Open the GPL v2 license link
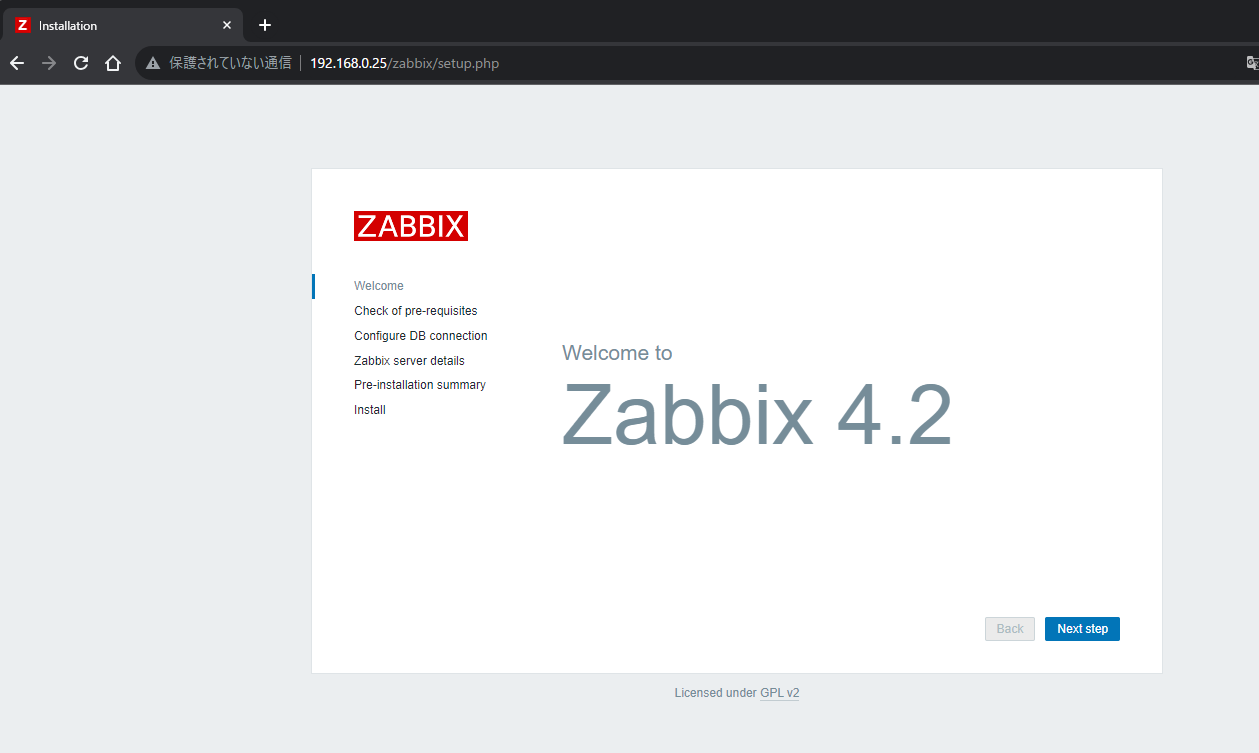Viewport: 1259px width, 753px height. pyautogui.click(x=779, y=692)
